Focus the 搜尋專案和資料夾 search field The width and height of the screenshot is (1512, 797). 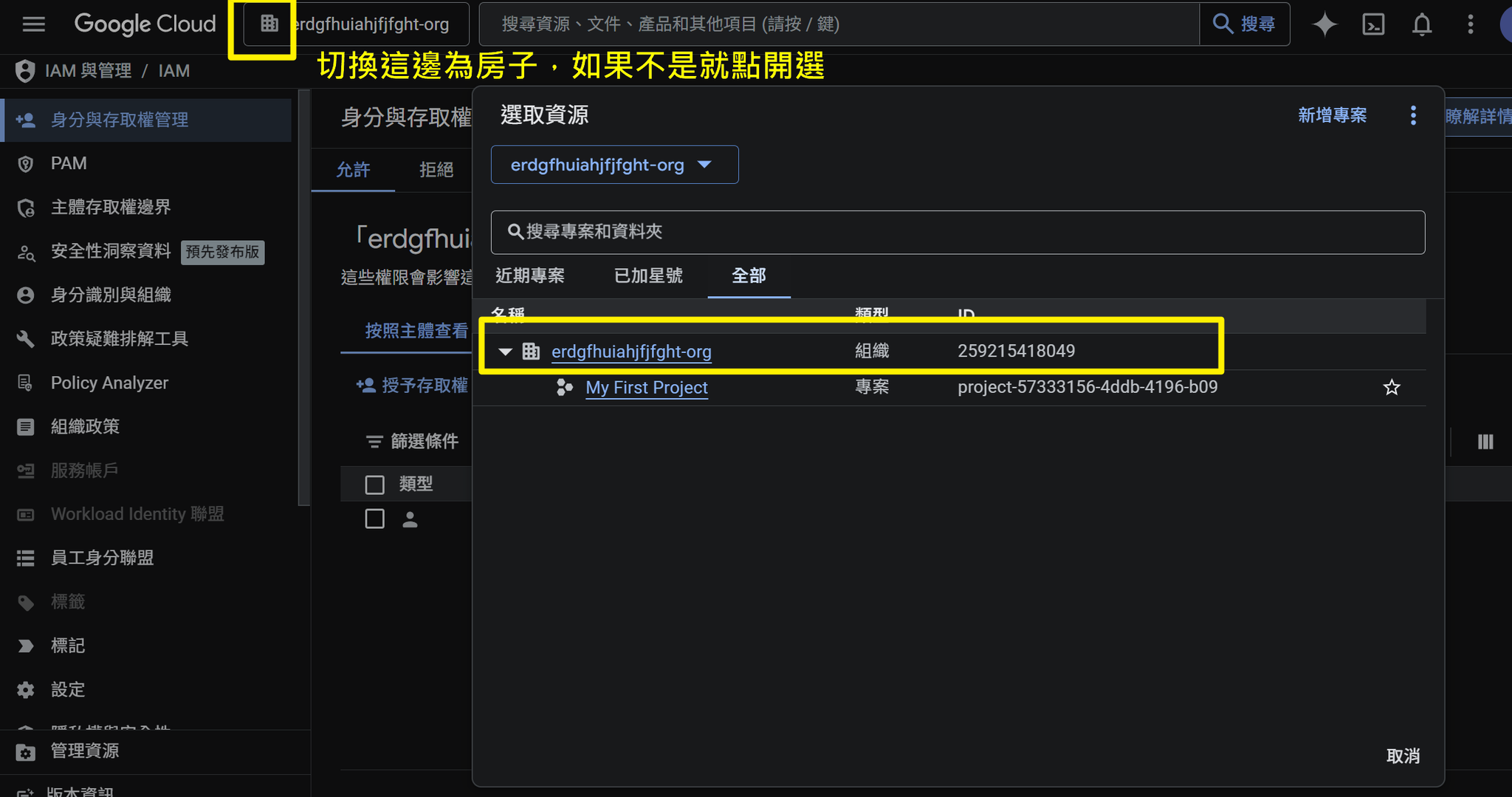coord(958,232)
